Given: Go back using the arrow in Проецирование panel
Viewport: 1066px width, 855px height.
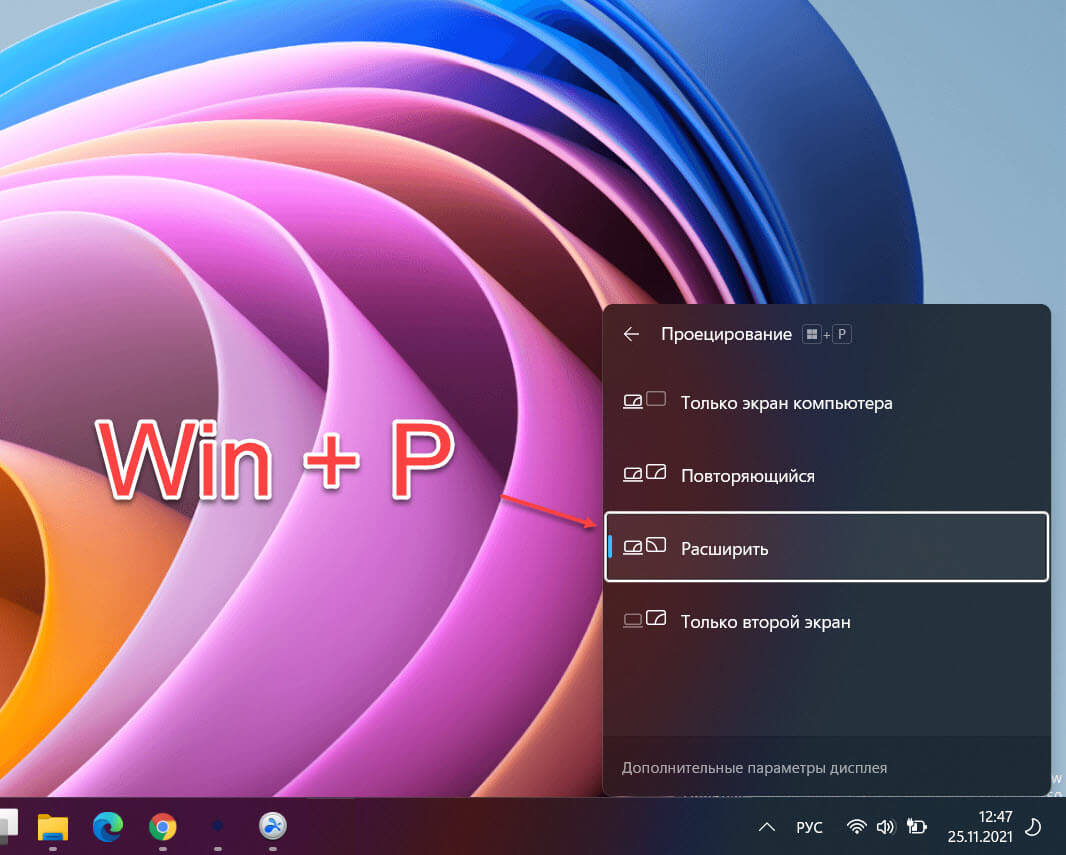Looking at the screenshot, I should point(632,334).
